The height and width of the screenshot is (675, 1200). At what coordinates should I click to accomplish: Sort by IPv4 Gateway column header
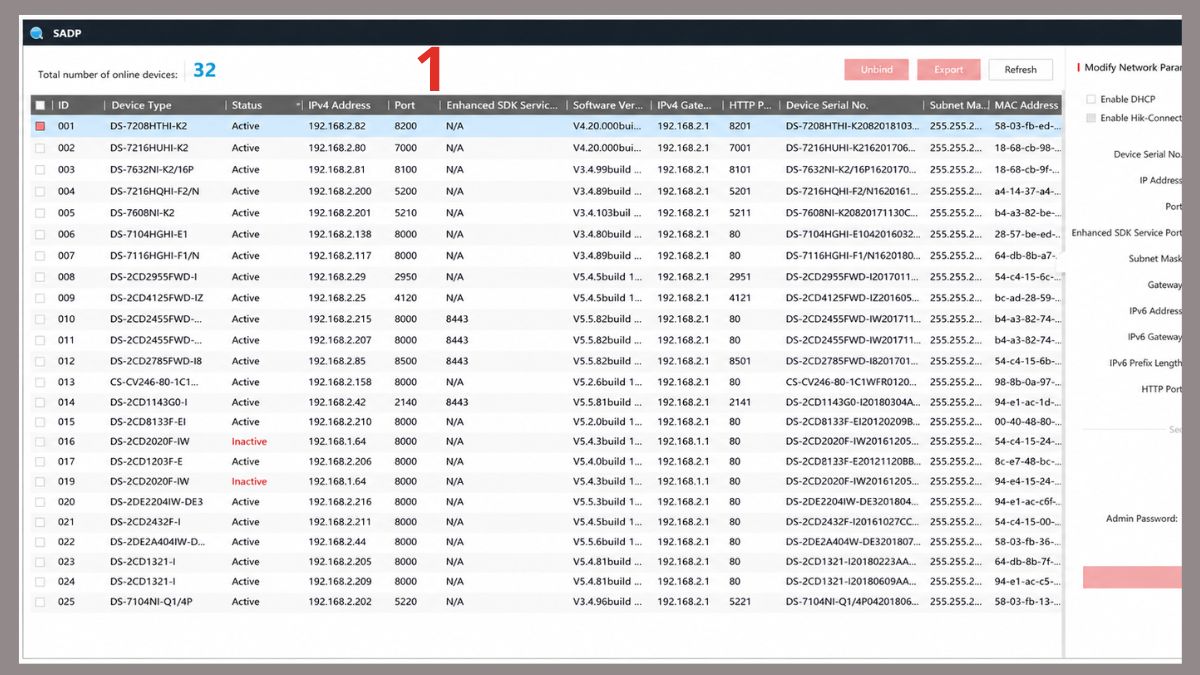(x=684, y=105)
